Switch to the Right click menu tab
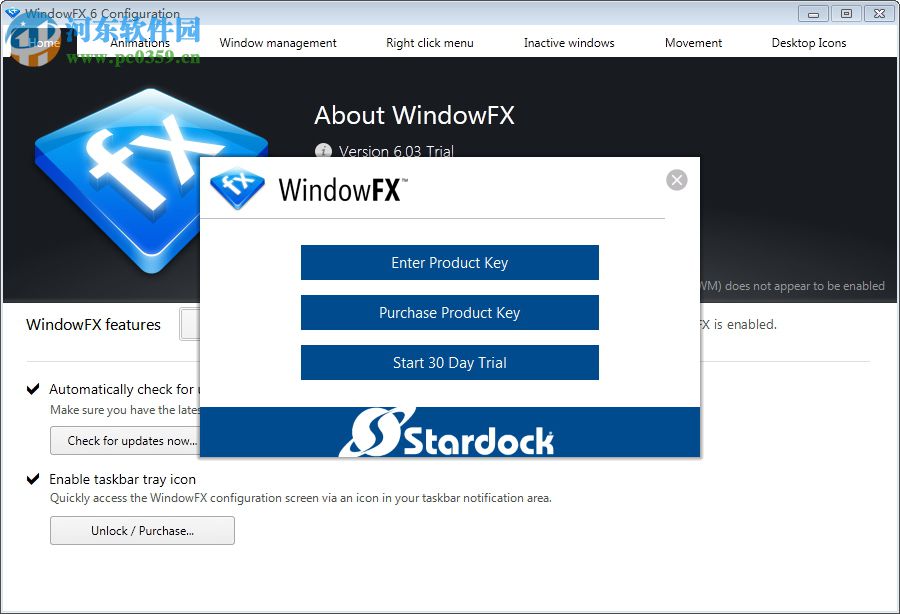This screenshot has height=614, width=900. tap(429, 43)
